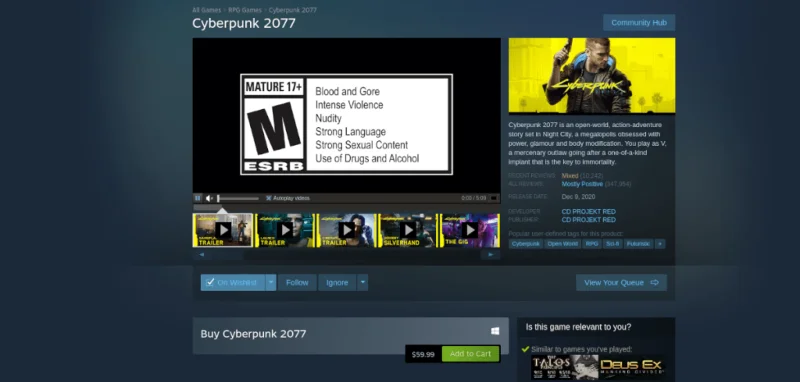Select the Sci-fi tag

coord(613,244)
